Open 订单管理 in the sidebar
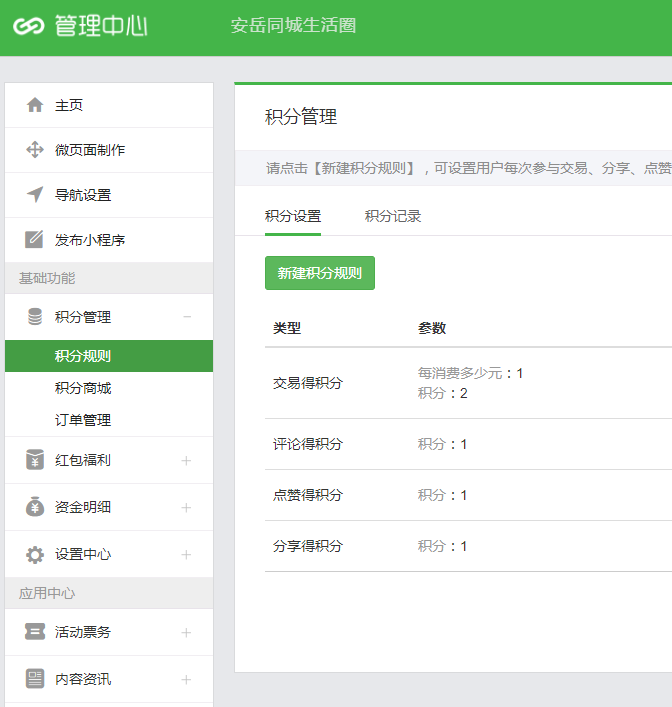672x707 pixels. pyautogui.click(x=83, y=420)
